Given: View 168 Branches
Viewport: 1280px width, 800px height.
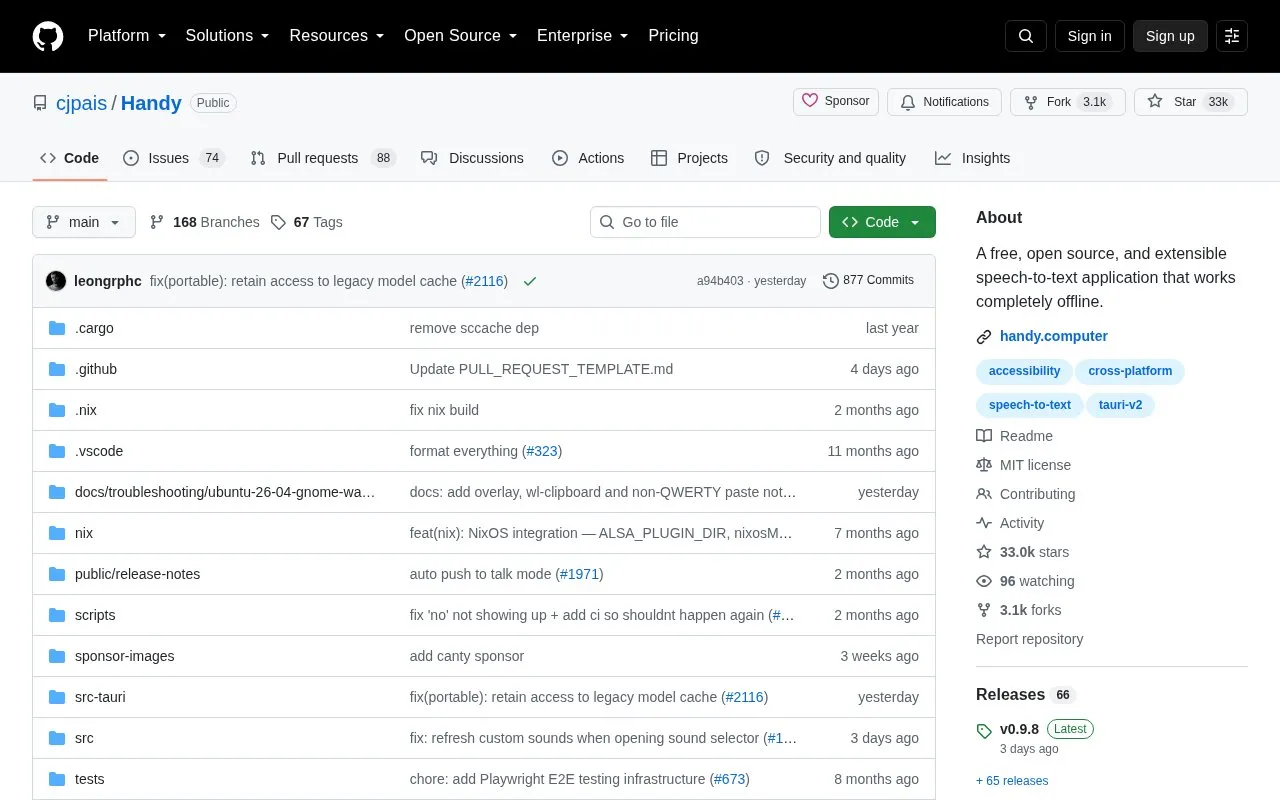Looking at the screenshot, I should coord(204,222).
